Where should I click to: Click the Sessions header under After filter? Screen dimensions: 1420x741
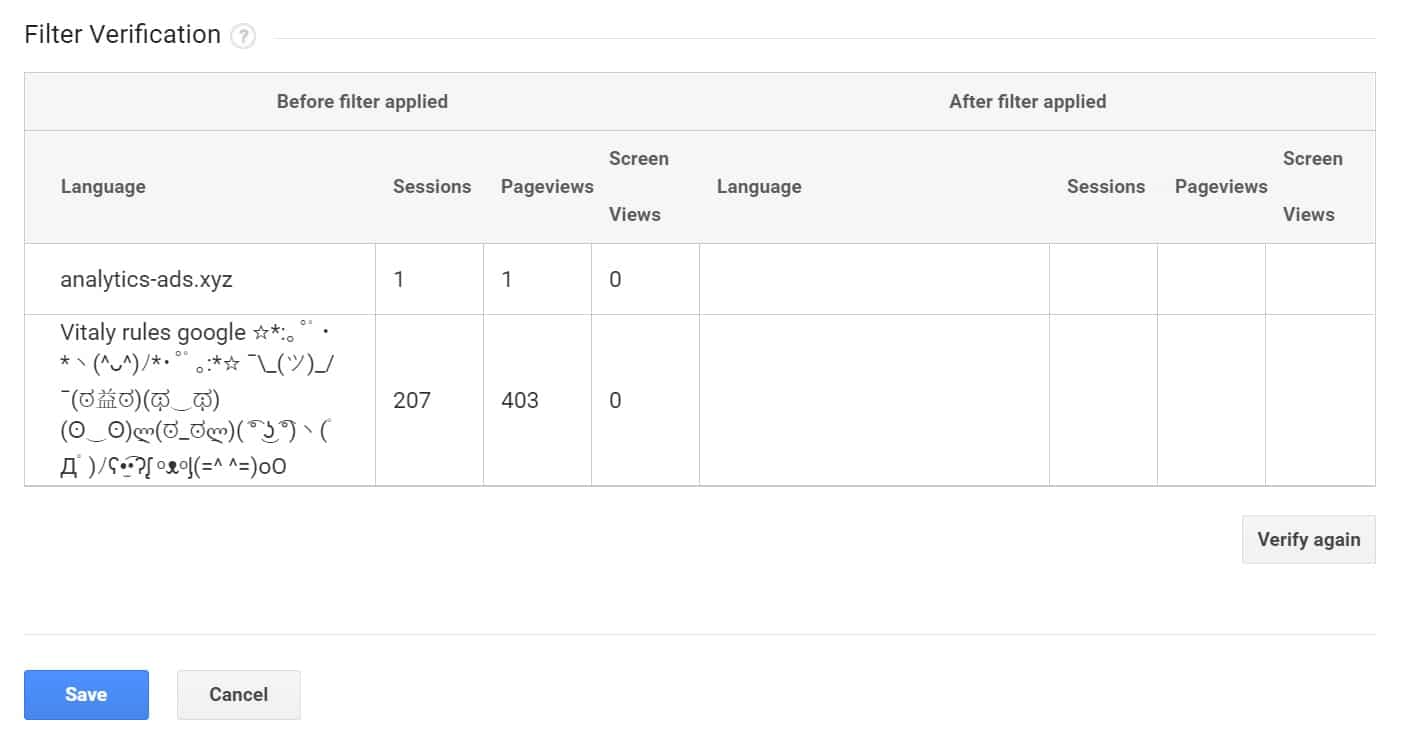pyautogui.click(x=1106, y=186)
